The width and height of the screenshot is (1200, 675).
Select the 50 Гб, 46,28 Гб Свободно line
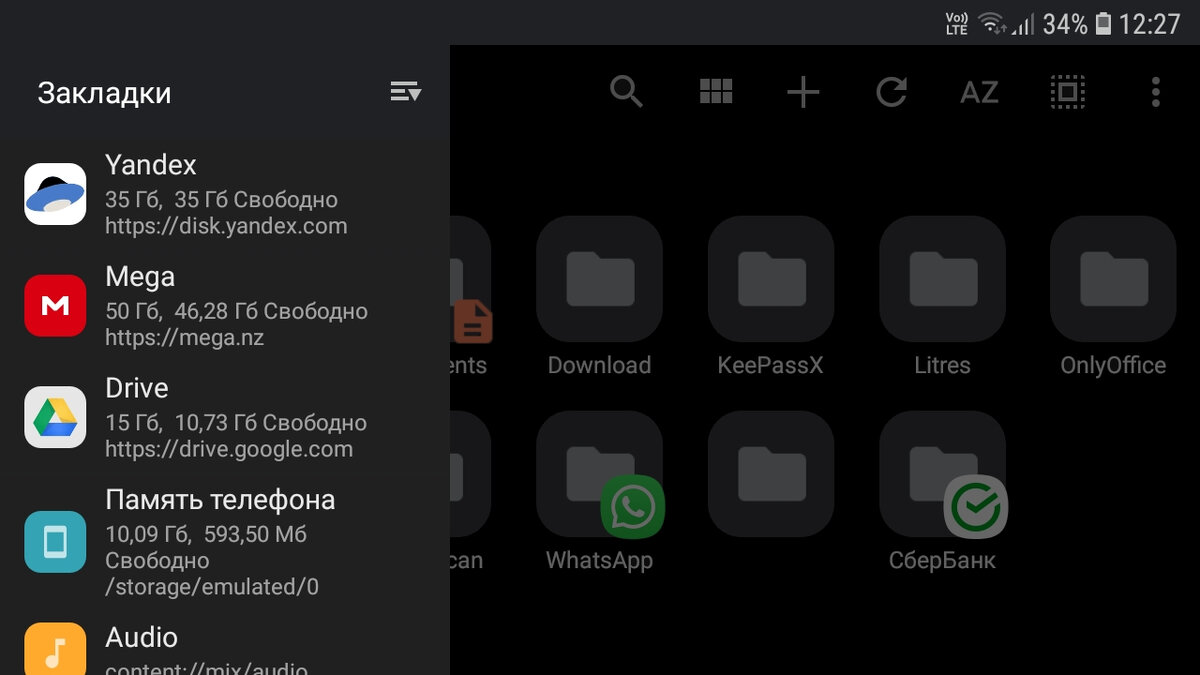click(x=236, y=312)
